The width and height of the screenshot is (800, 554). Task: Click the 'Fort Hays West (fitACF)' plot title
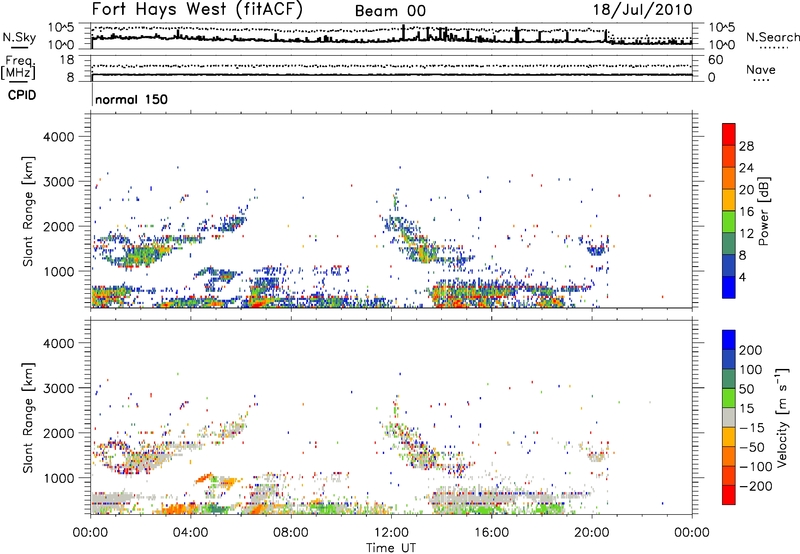(197, 9)
